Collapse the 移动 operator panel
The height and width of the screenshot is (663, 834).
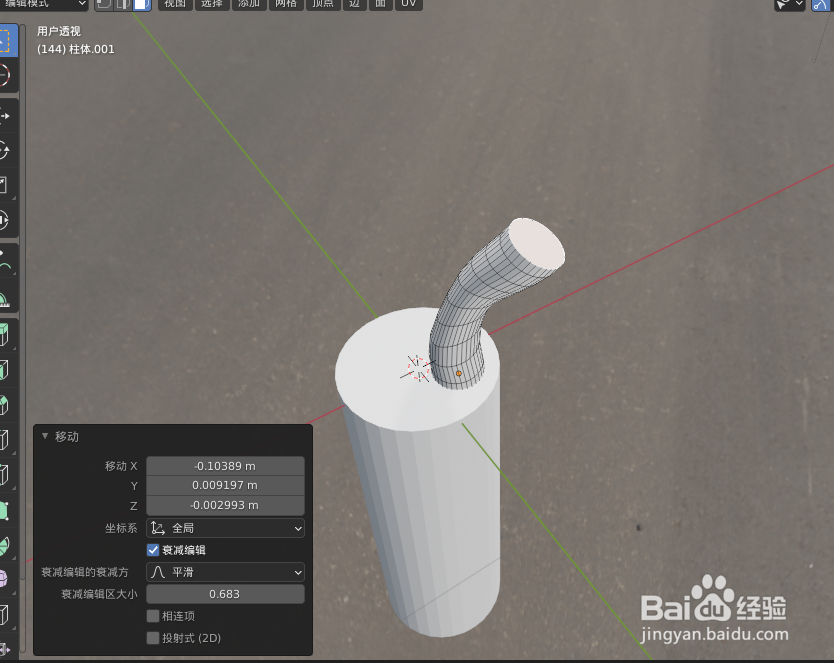[x=45, y=436]
